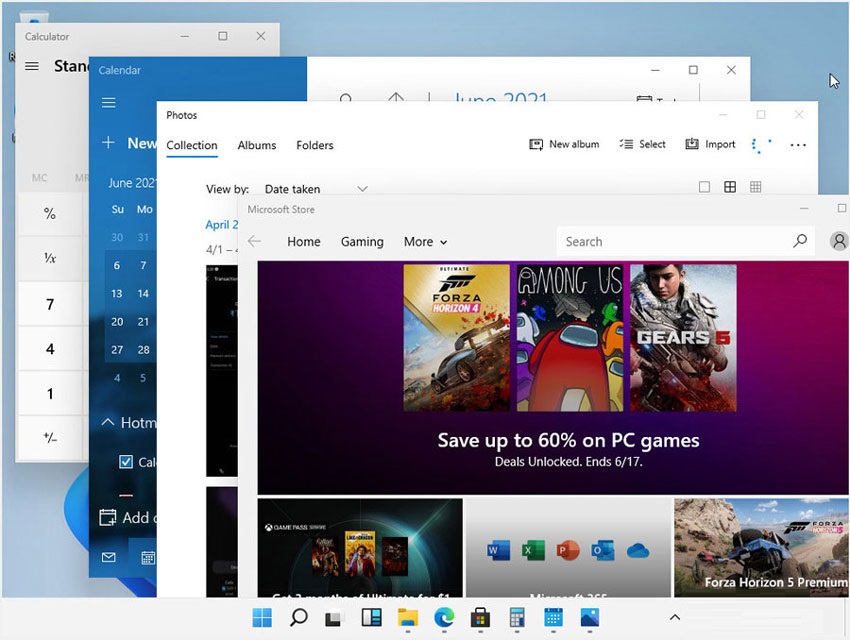Image resolution: width=850 pixels, height=640 pixels.
Task: Click the plus icon for New event in Calendar
Action: tap(108, 143)
